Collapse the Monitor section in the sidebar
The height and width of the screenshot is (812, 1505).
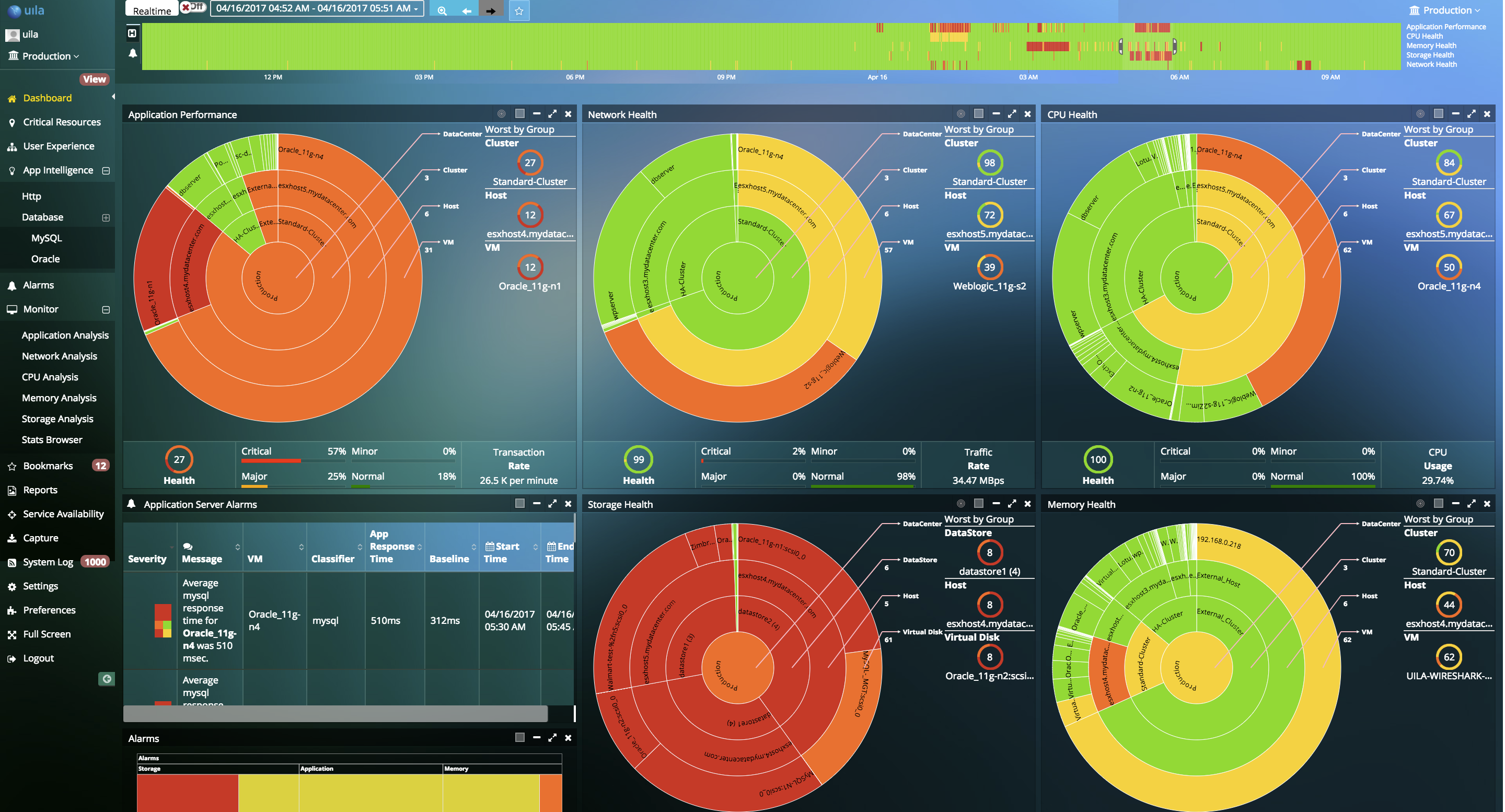(106, 309)
